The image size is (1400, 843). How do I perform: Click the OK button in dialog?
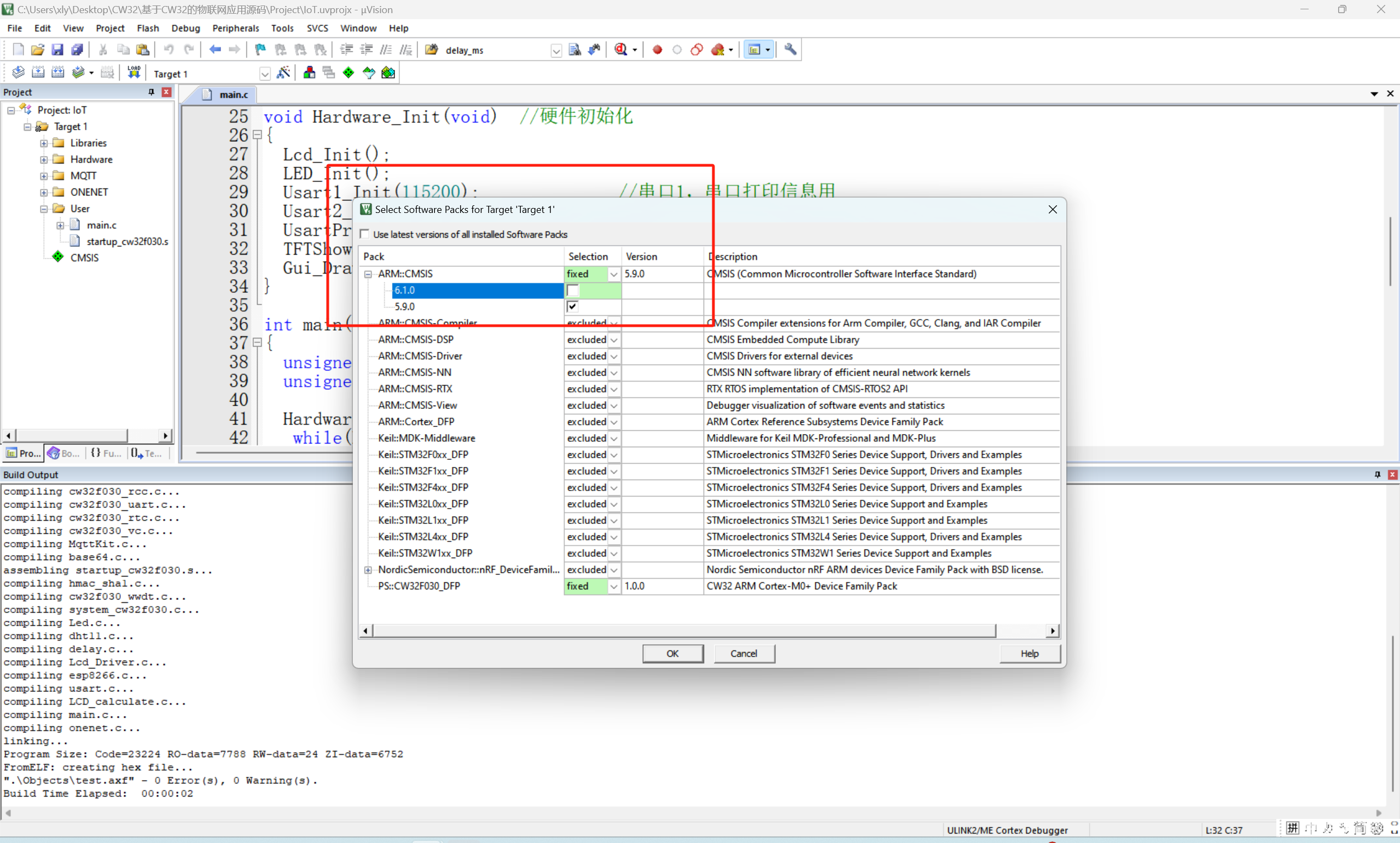pyautogui.click(x=672, y=653)
